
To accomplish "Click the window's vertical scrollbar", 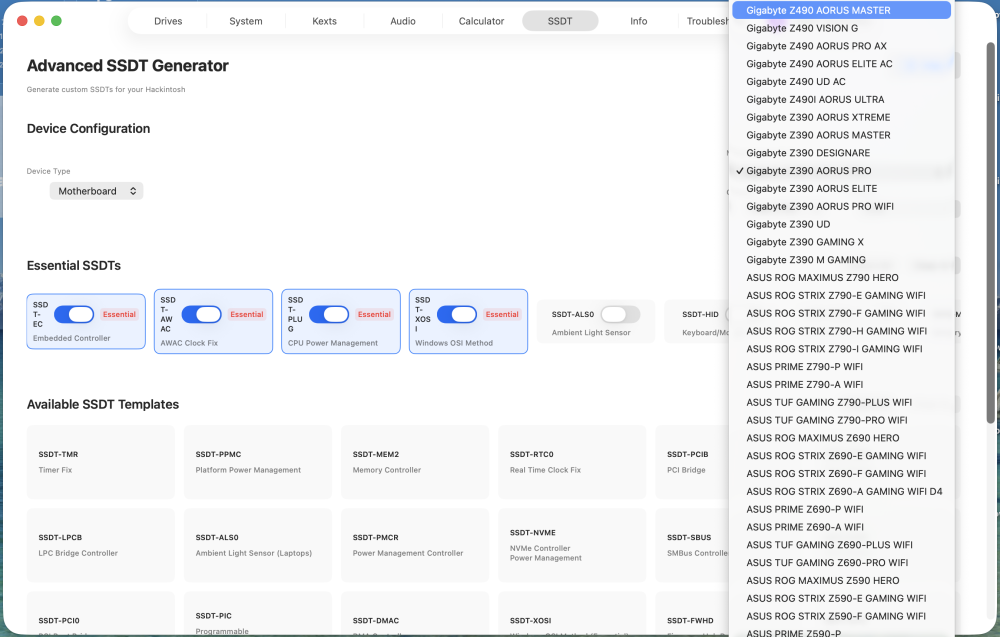I will 990,233.
